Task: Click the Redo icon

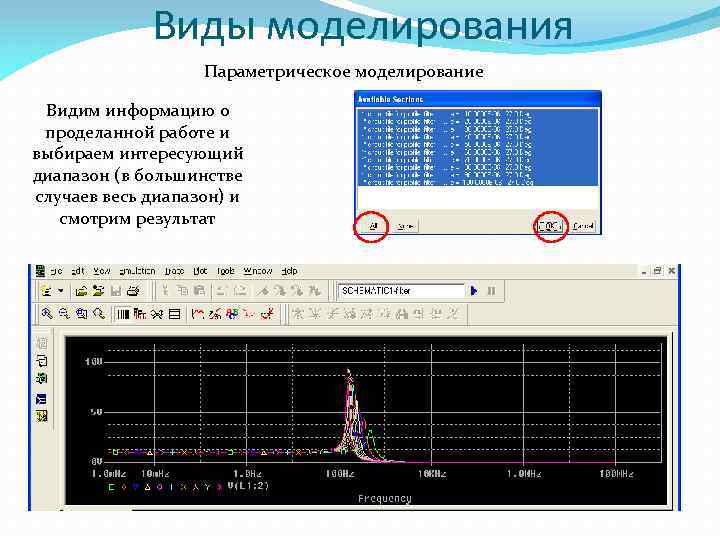Action: [240, 291]
